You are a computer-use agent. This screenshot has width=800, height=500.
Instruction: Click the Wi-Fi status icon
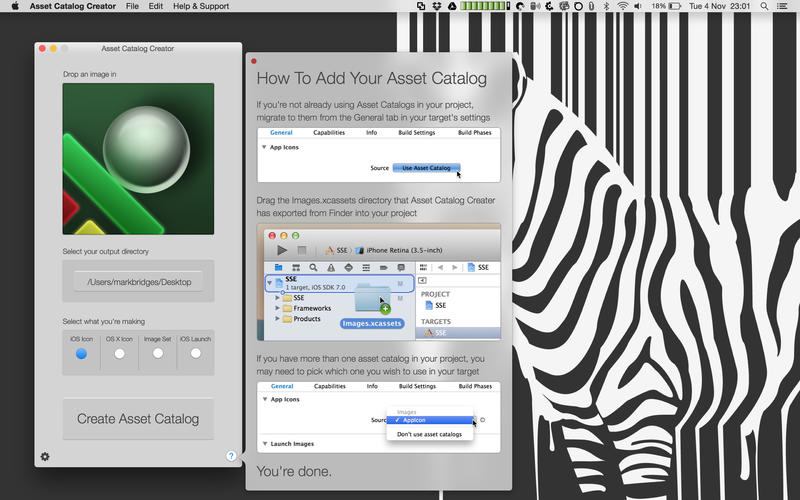tap(622, 6)
